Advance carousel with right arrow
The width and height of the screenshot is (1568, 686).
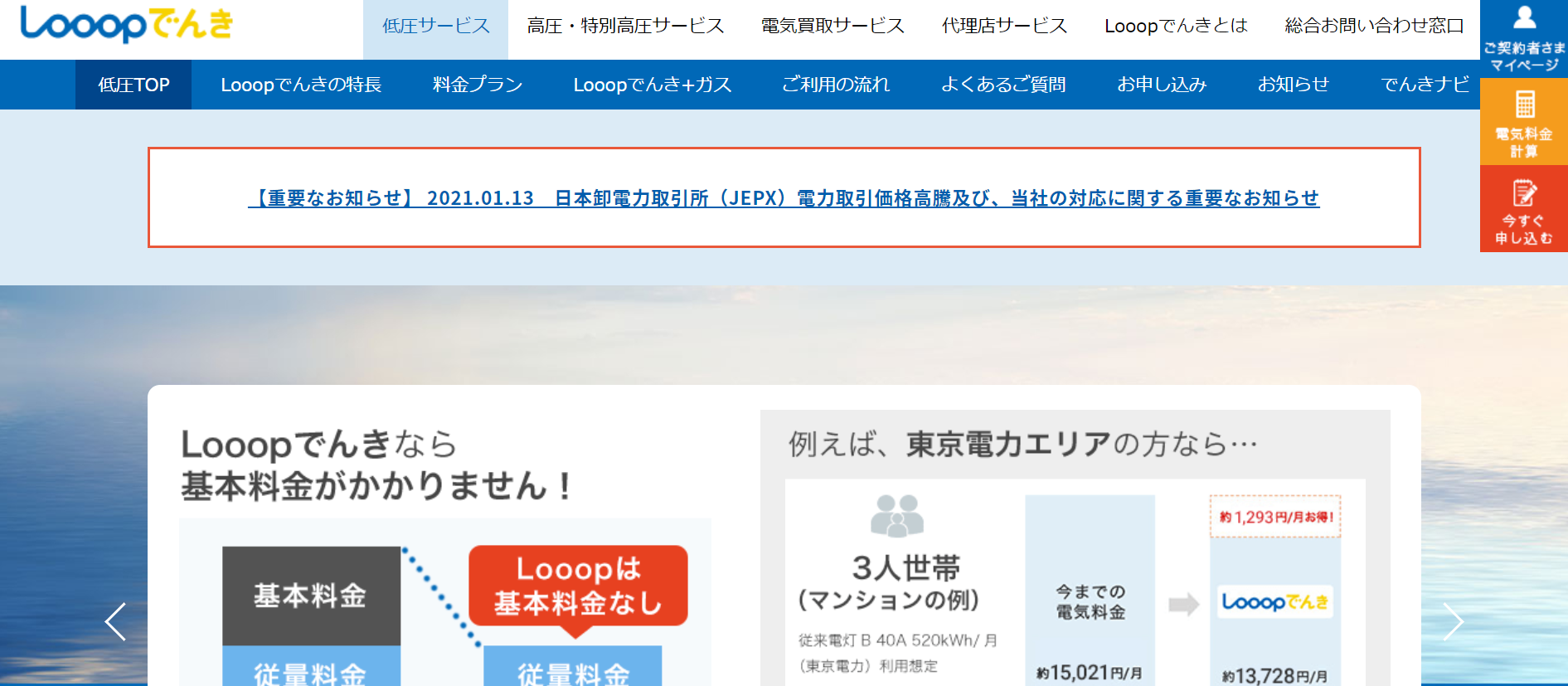[x=1453, y=621]
